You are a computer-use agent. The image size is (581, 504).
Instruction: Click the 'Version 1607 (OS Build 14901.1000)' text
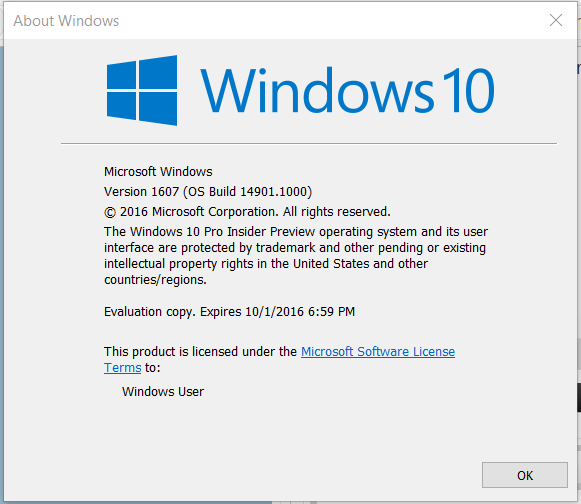point(208,192)
